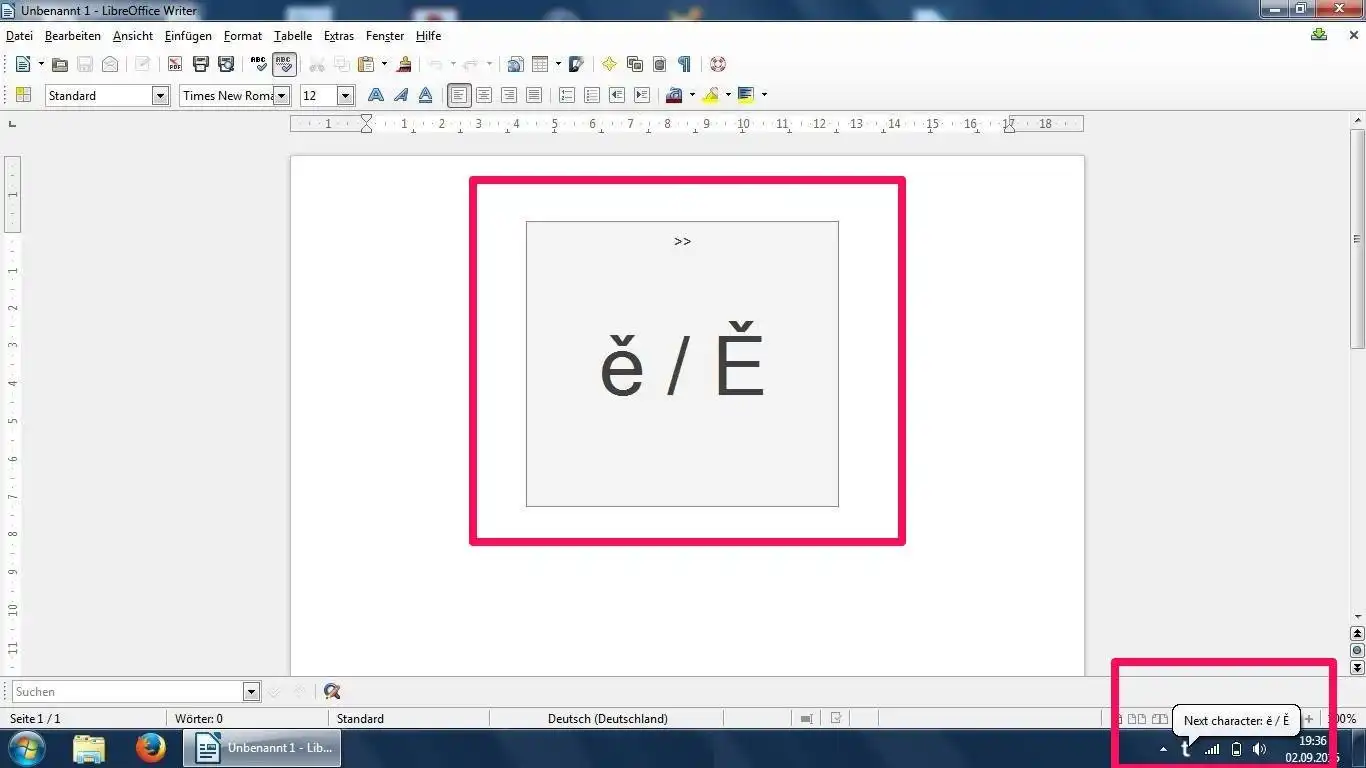This screenshot has height=768, width=1366.
Task: Run the Spelling and Grammar check
Action: (259, 64)
